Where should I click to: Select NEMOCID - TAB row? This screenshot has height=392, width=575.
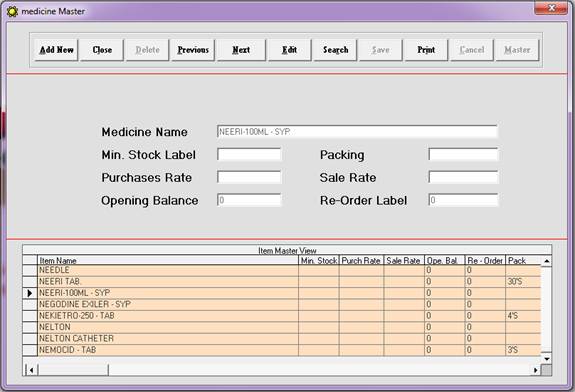(282, 350)
